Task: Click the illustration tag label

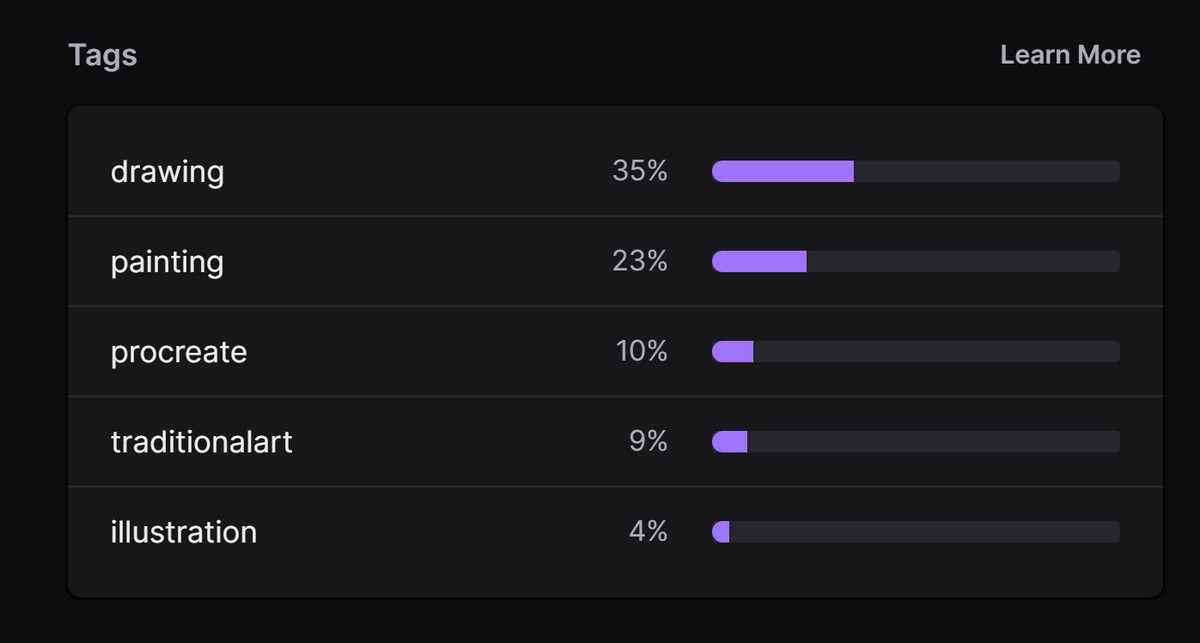Action: point(185,532)
